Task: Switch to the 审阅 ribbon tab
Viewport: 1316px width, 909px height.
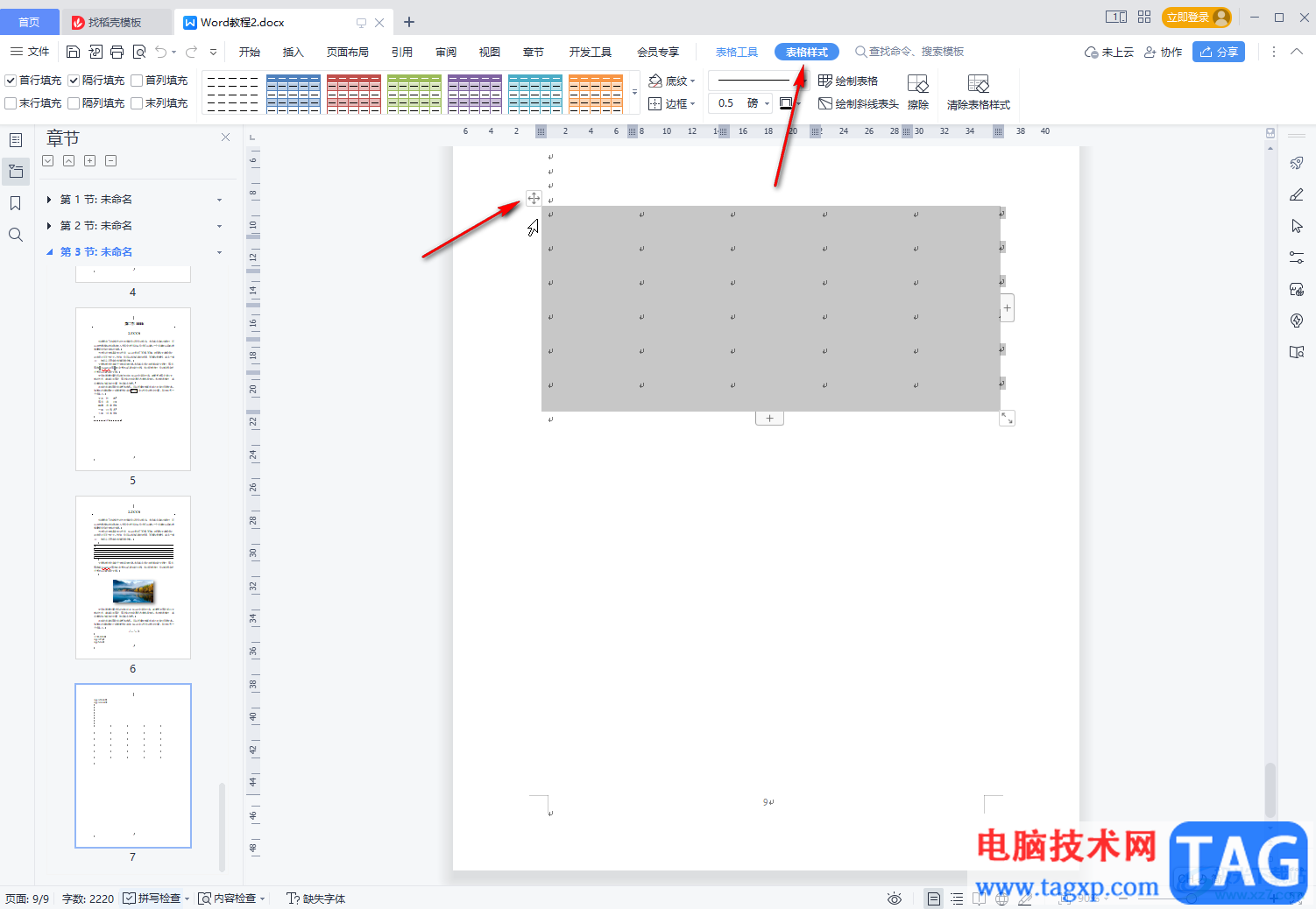Action: (446, 52)
